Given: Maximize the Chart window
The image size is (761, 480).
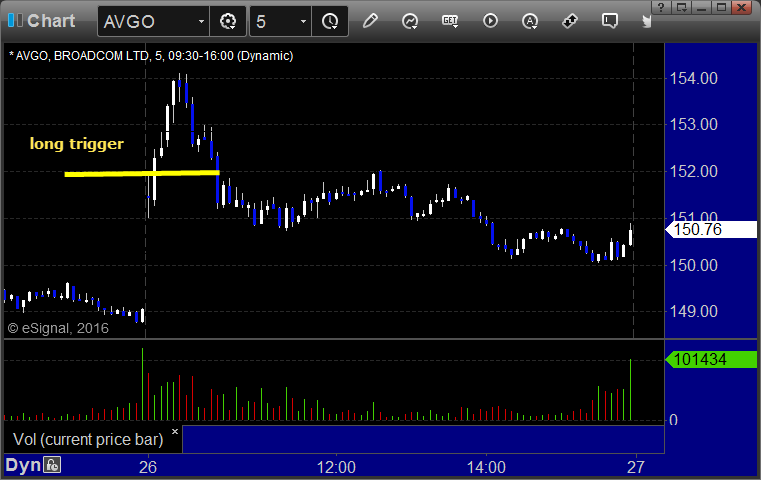Looking at the screenshot, I should point(721,7).
